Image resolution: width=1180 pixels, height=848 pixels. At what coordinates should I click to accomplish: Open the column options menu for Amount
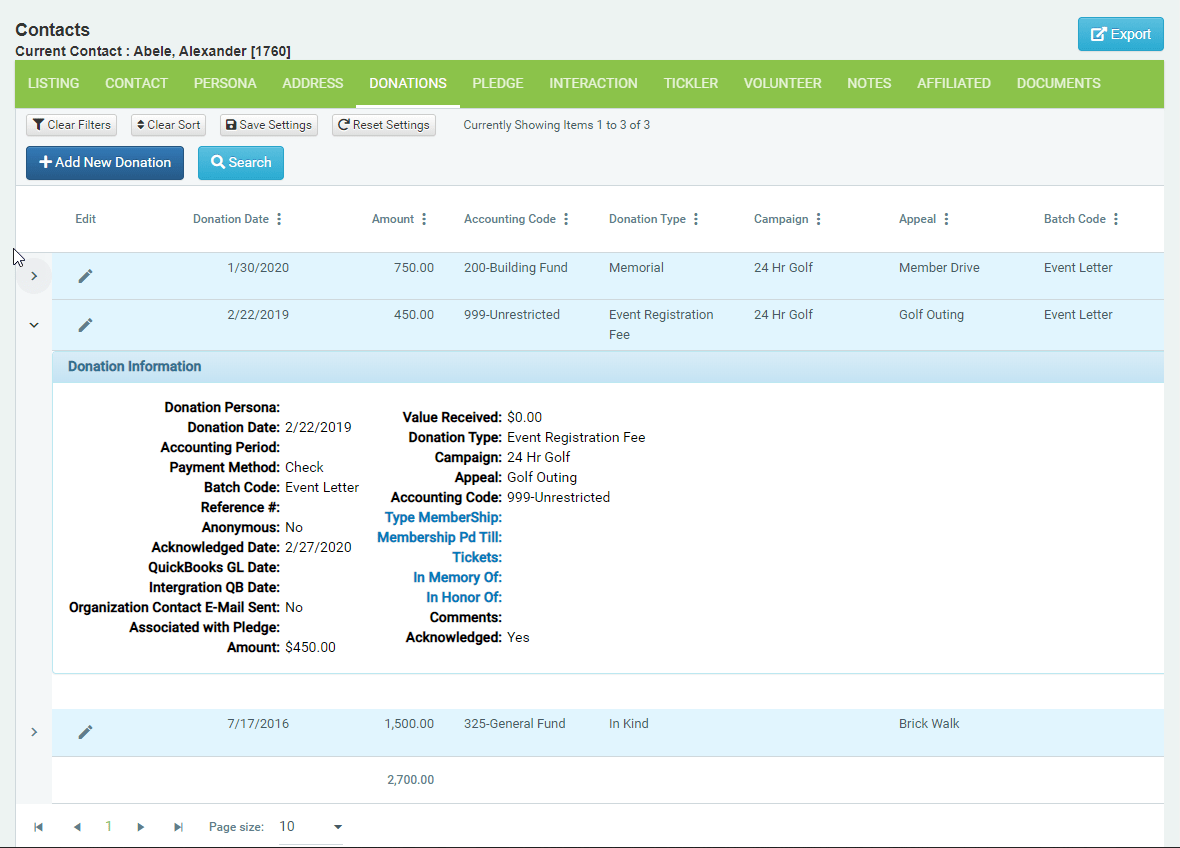click(424, 218)
